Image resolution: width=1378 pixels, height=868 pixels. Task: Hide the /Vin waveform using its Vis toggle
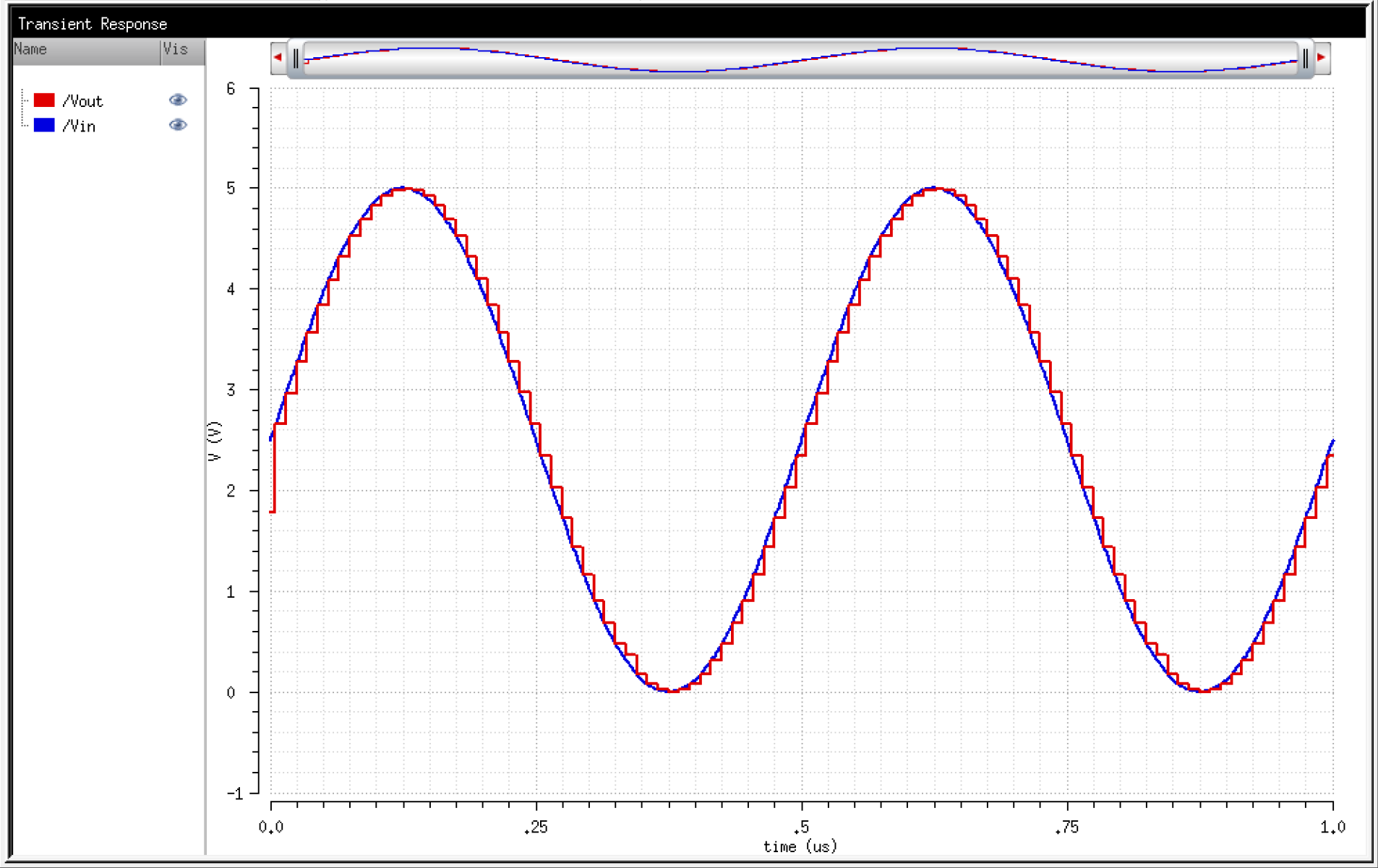(x=178, y=125)
